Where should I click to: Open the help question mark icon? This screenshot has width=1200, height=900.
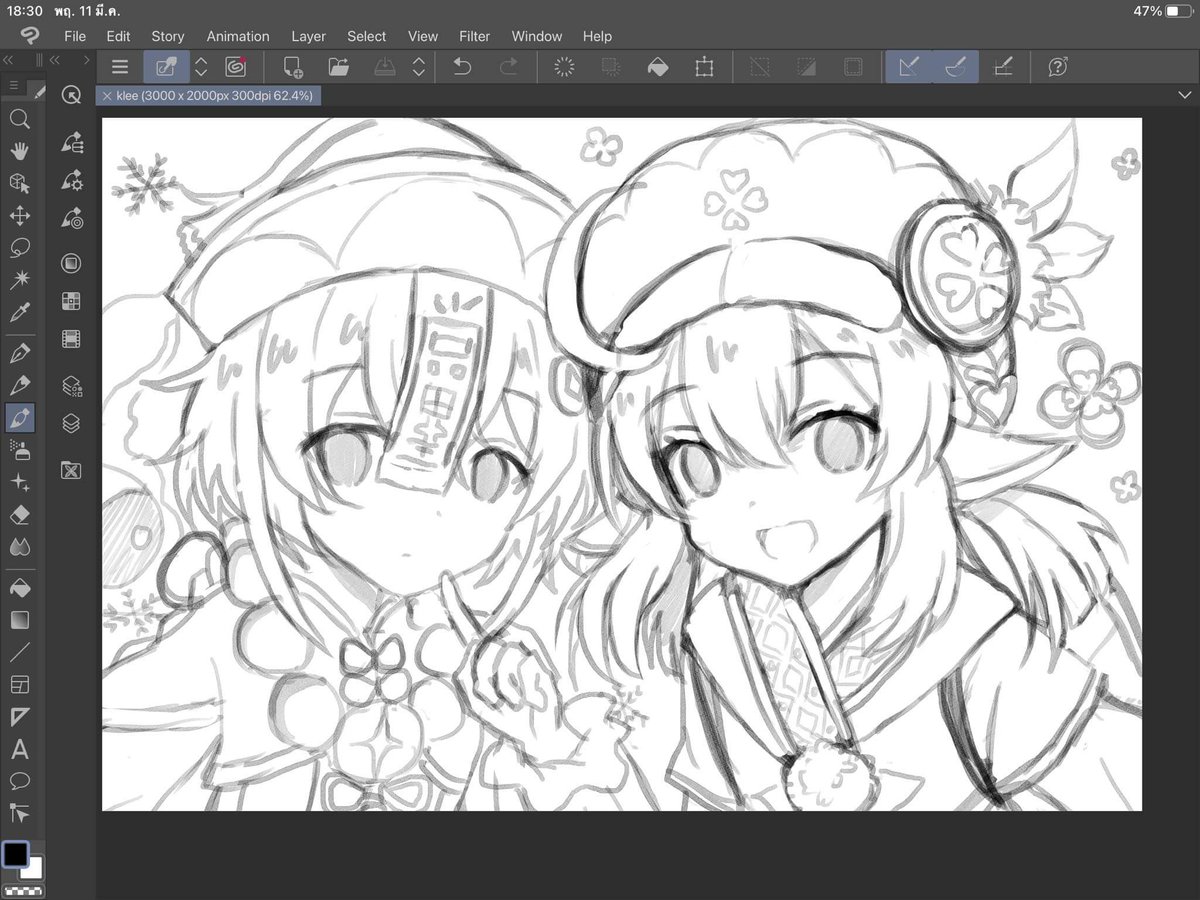point(1058,67)
